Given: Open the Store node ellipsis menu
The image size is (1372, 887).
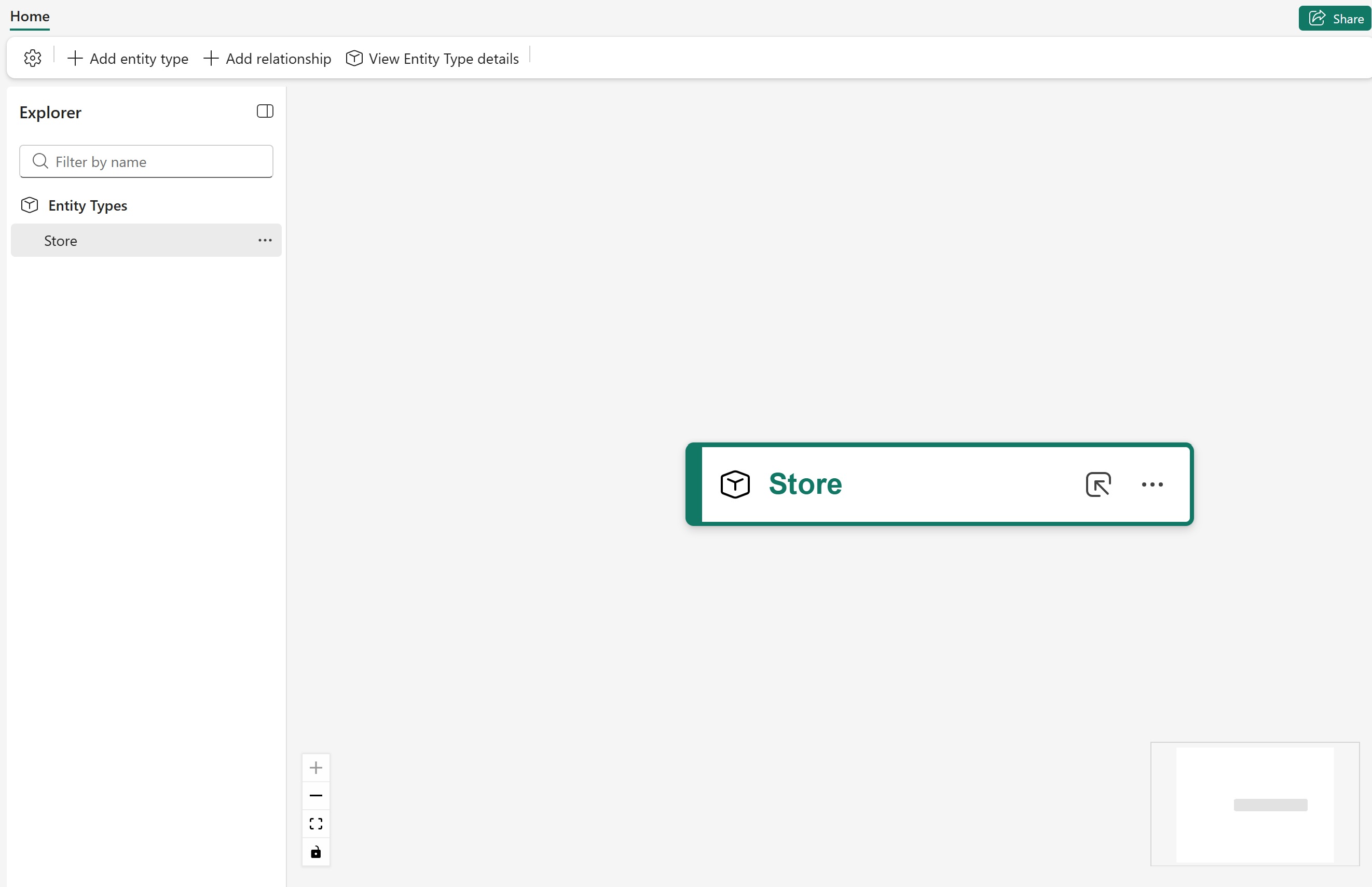Looking at the screenshot, I should pyautogui.click(x=1153, y=484).
